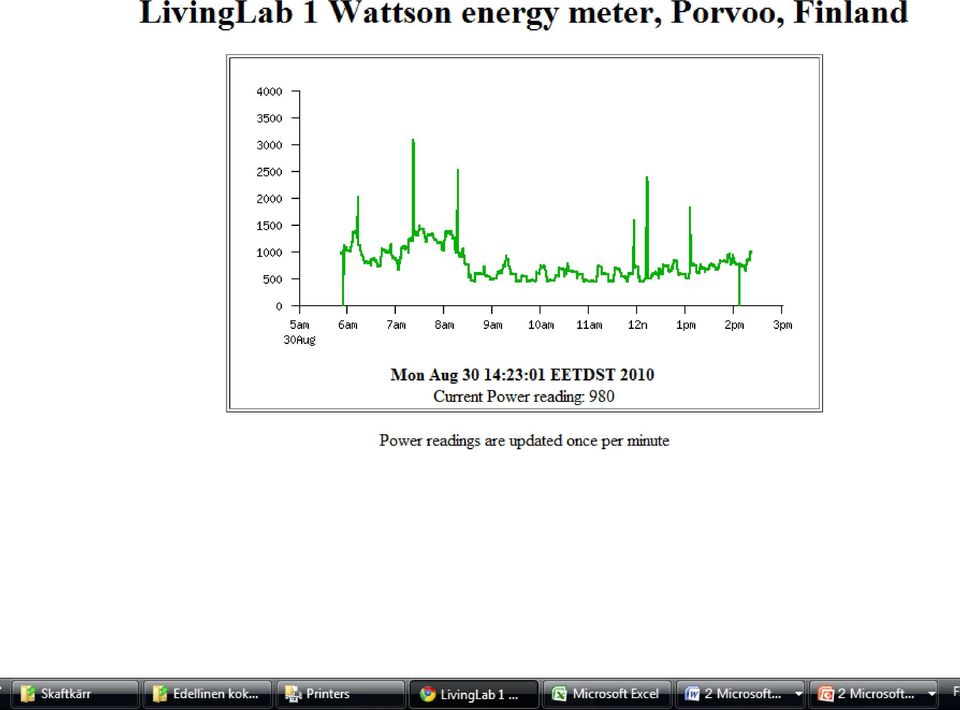Click the 2pm x-axis label

[734, 325]
